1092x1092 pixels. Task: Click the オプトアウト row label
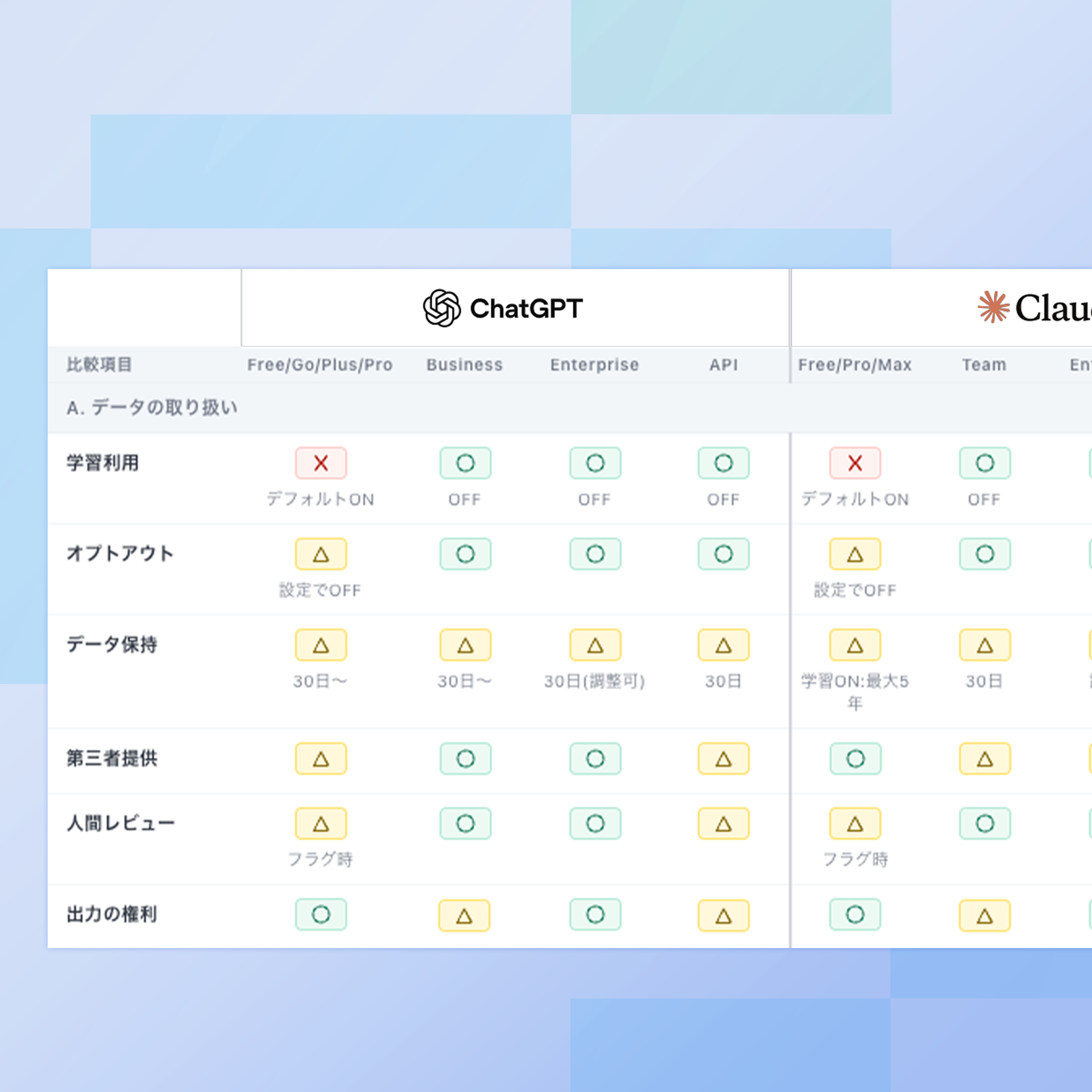click(120, 553)
